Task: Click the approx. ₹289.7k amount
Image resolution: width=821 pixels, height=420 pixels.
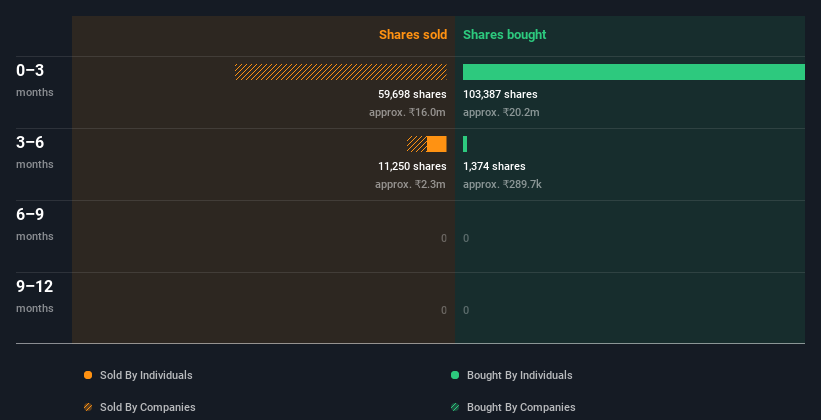Action: pos(502,184)
